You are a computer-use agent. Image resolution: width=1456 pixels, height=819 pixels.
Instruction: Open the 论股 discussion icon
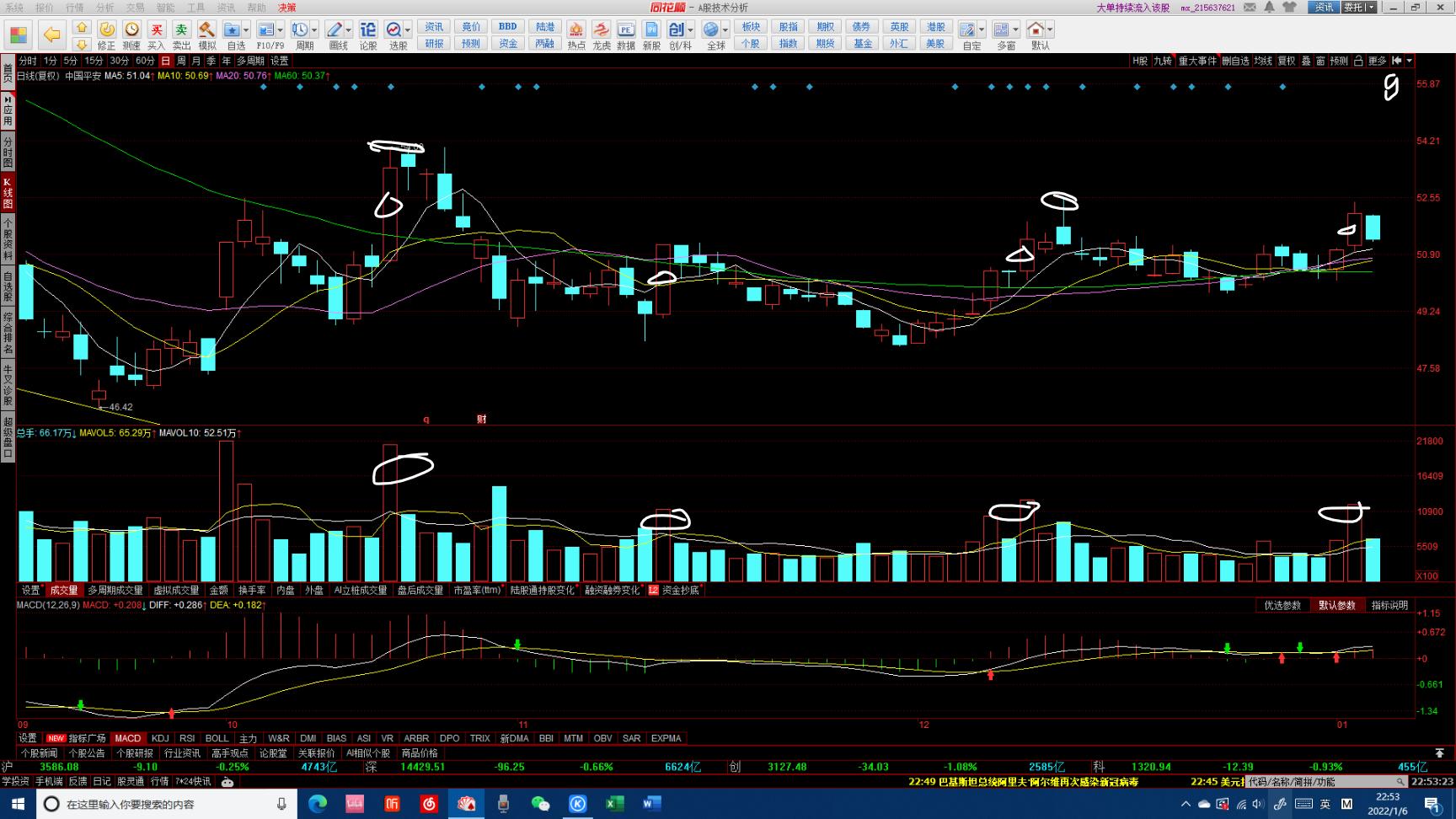click(368, 30)
